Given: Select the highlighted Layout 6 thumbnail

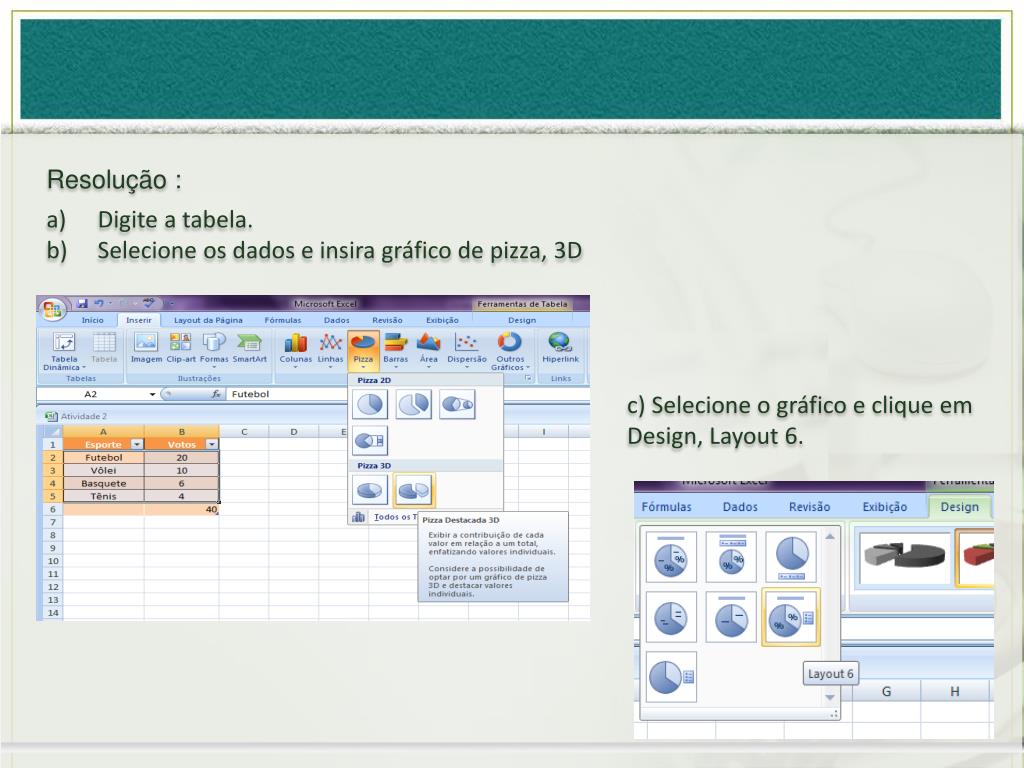Looking at the screenshot, I should click(x=791, y=617).
